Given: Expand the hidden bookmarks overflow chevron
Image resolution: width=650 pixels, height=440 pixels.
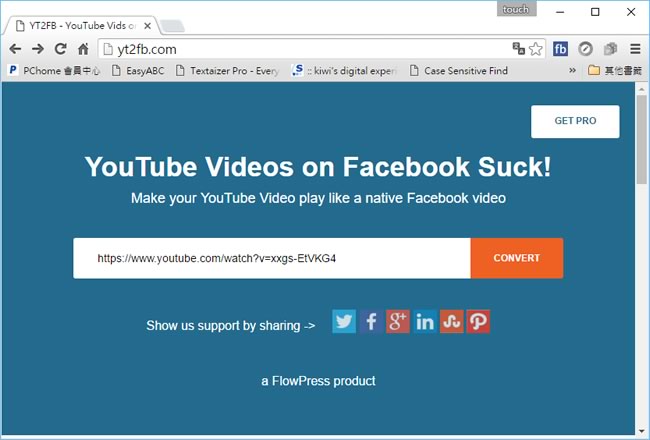Looking at the screenshot, I should 572,71.
